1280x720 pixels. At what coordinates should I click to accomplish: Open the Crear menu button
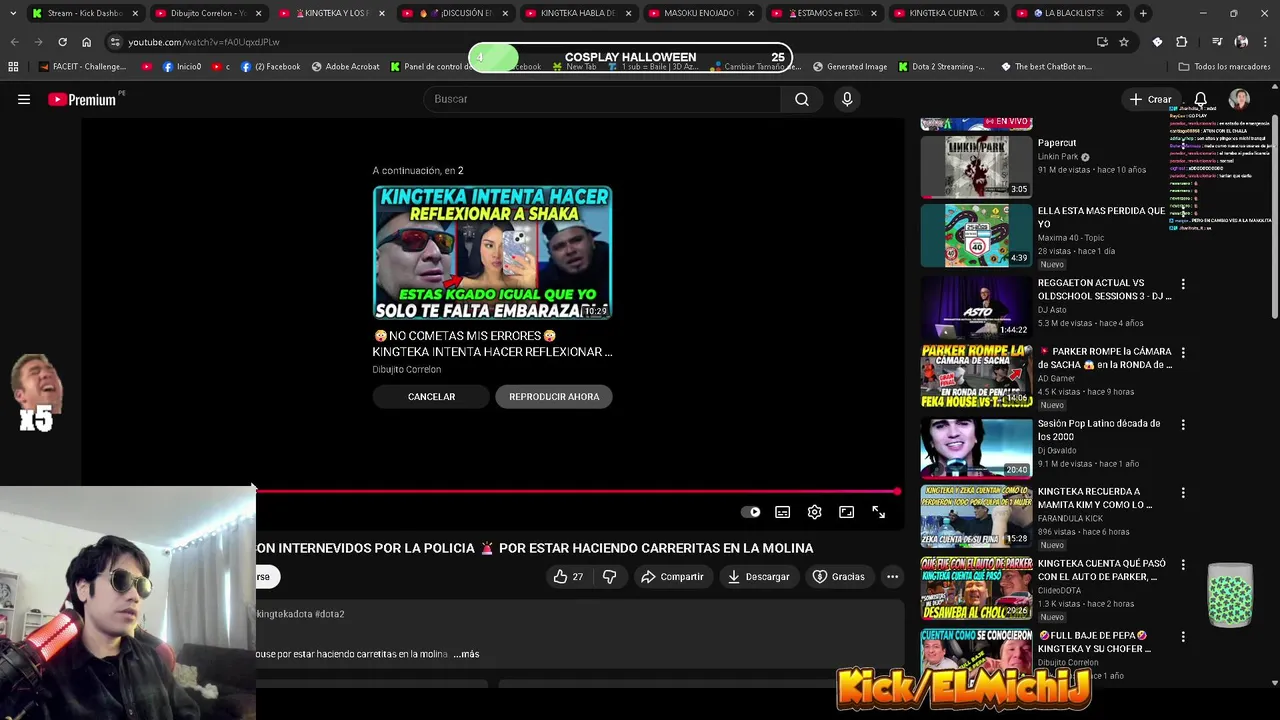(x=1150, y=99)
